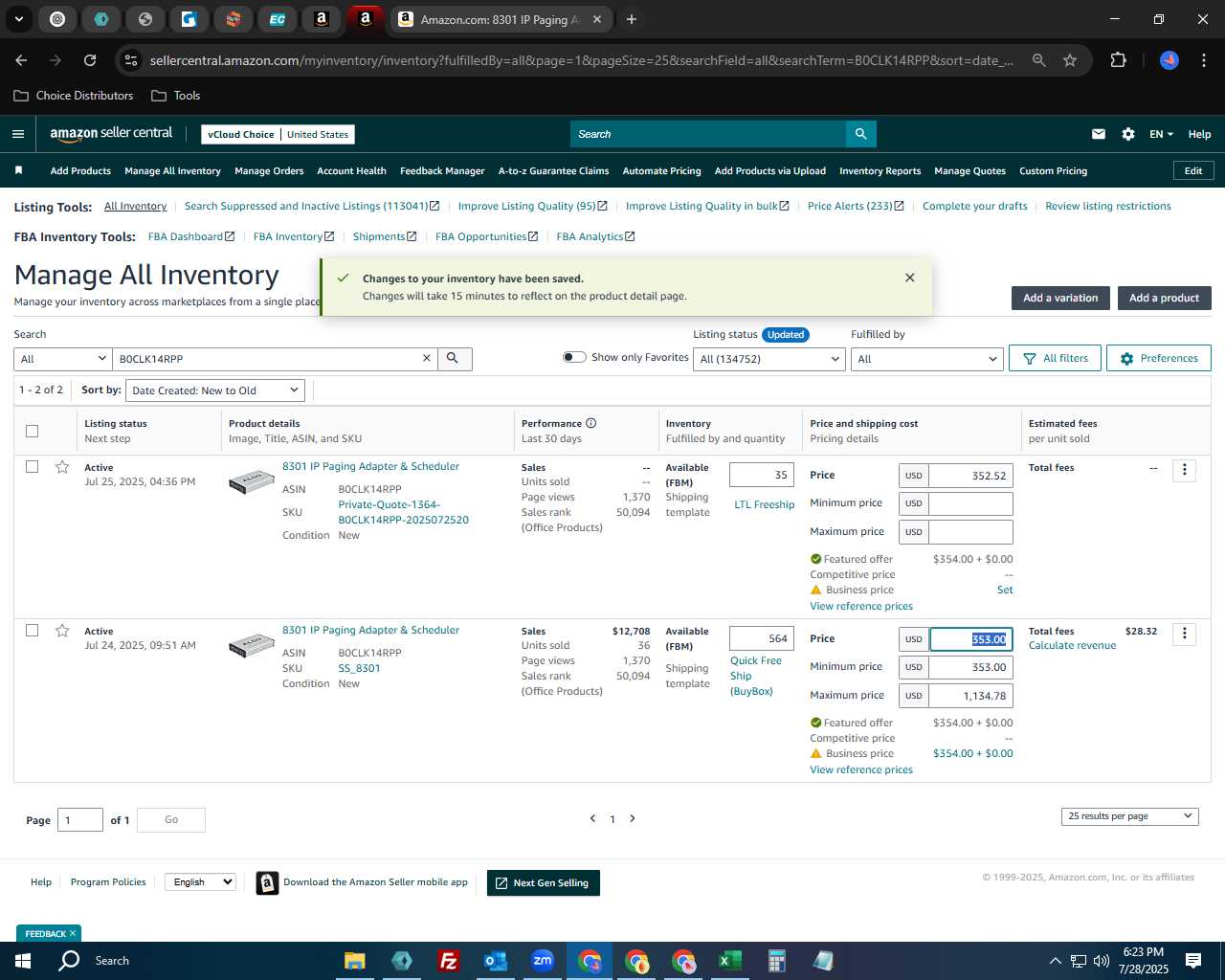The height and width of the screenshot is (980, 1225).
Task: Open FileZilla from the taskbar
Action: point(448,961)
